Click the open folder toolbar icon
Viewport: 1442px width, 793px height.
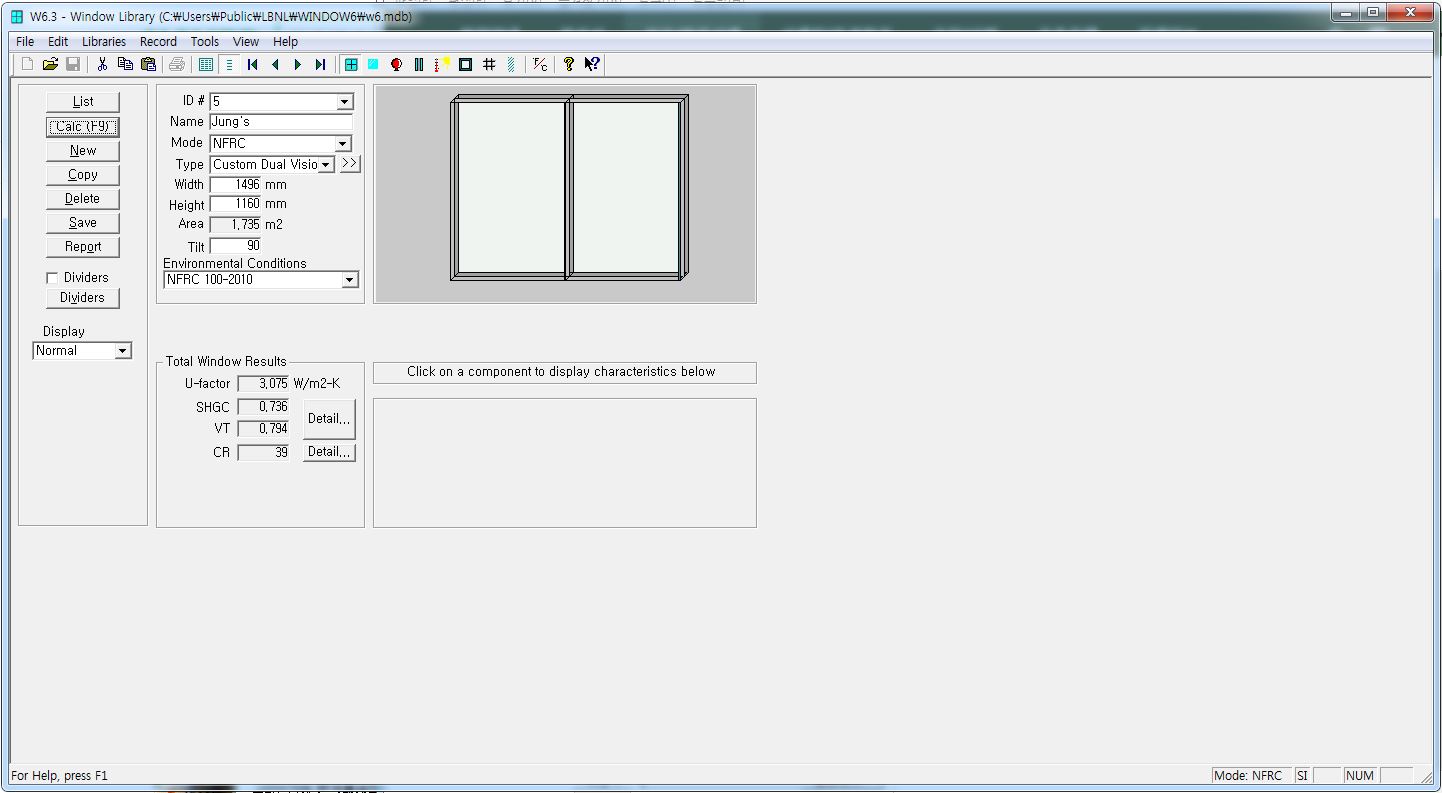(50, 65)
